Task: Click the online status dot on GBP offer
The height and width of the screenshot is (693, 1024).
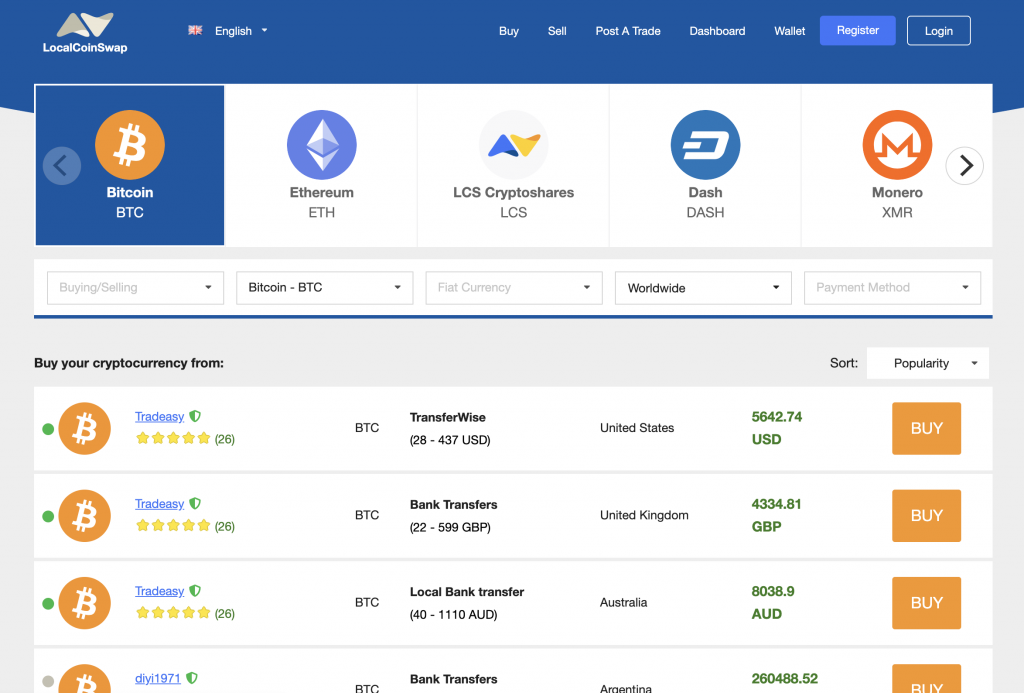Action: [x=48, y=517]
